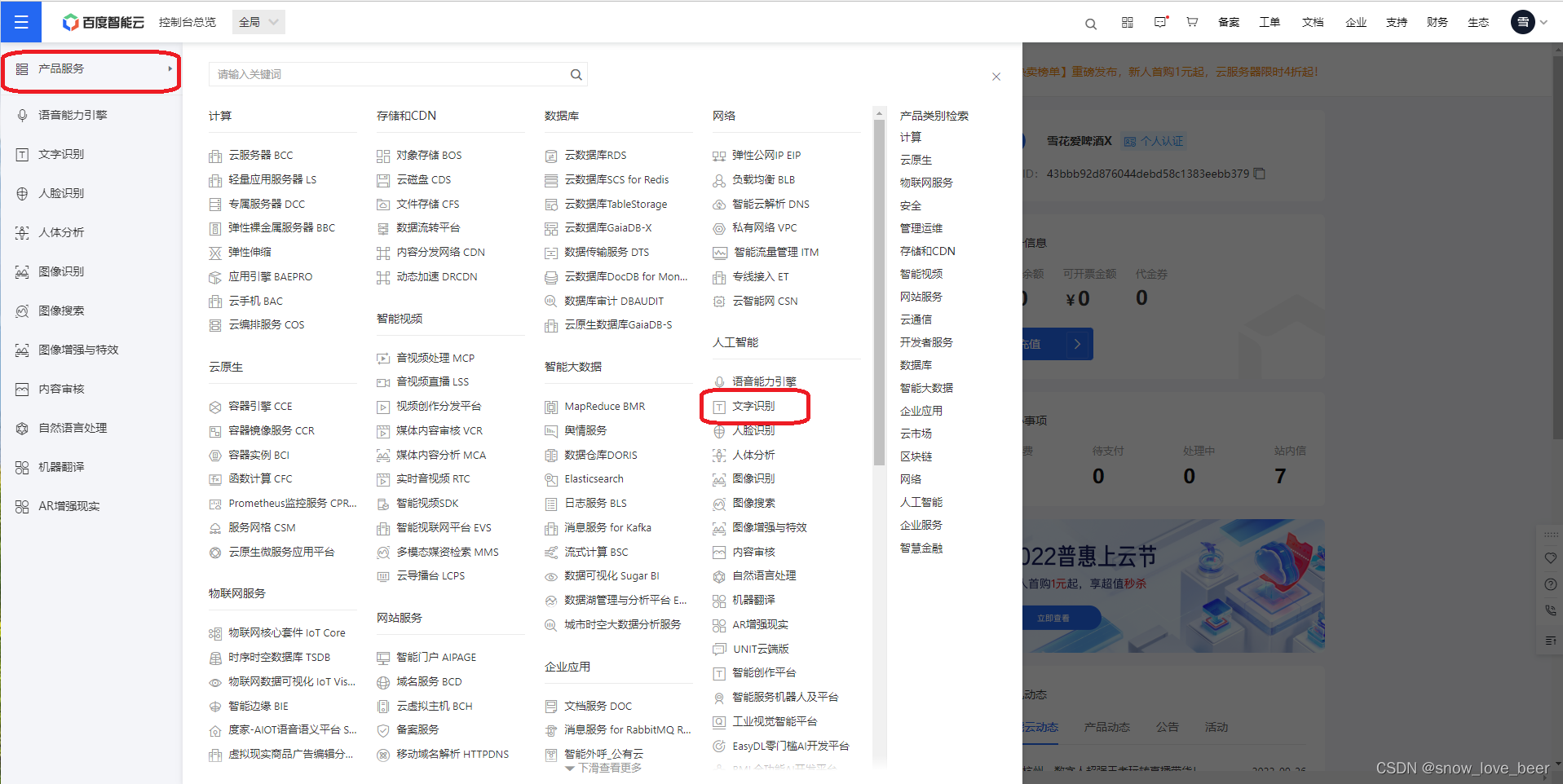Open the 文档 top menu
Viewport: 1563px width, 784px height.
[1313, 22]
